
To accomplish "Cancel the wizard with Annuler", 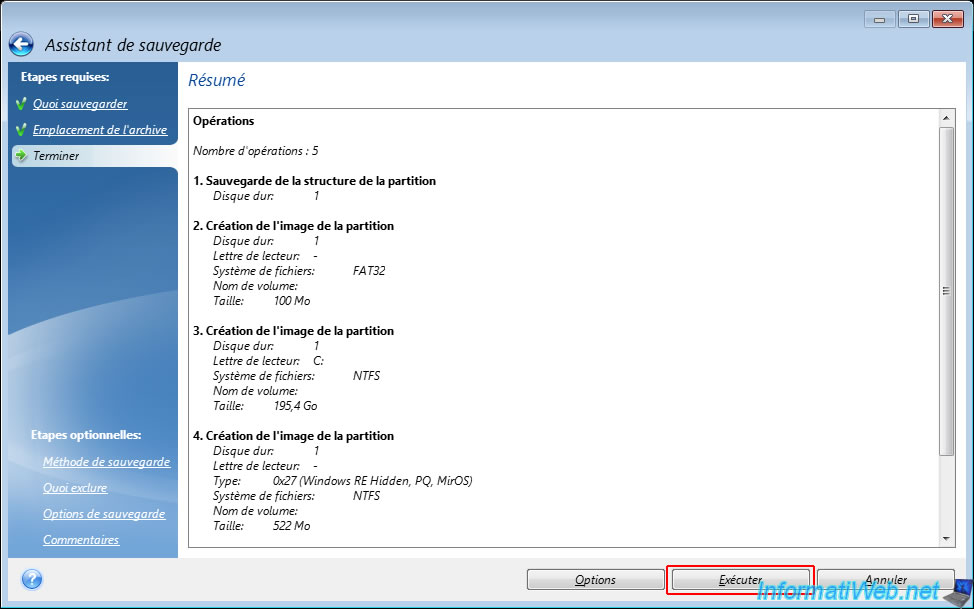I will coord(886,580).
